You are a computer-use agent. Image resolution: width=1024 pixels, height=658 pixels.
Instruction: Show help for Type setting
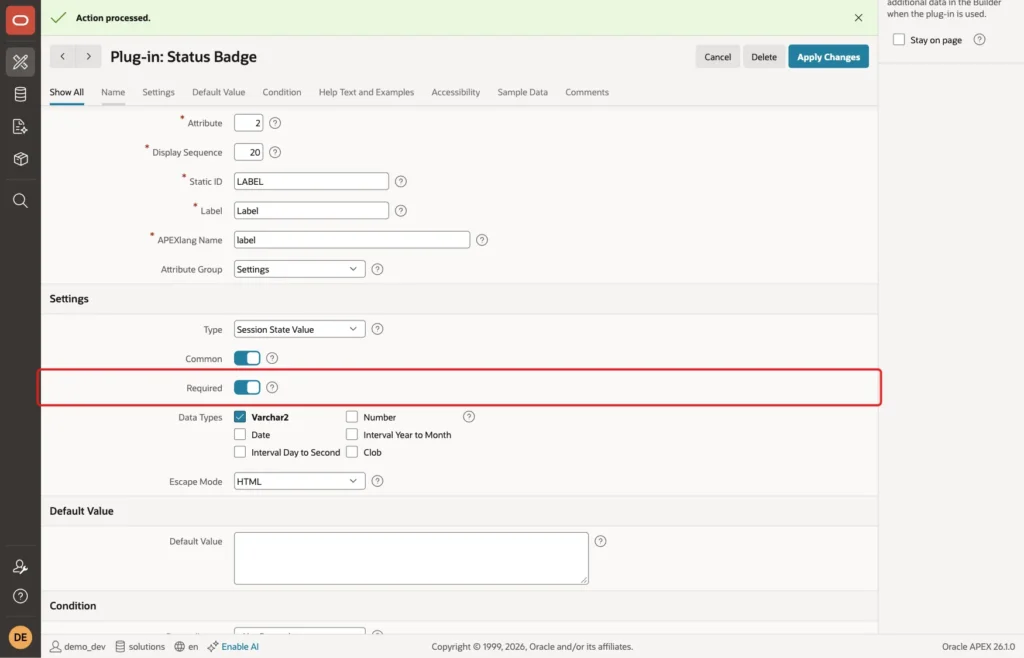[377, 329]
